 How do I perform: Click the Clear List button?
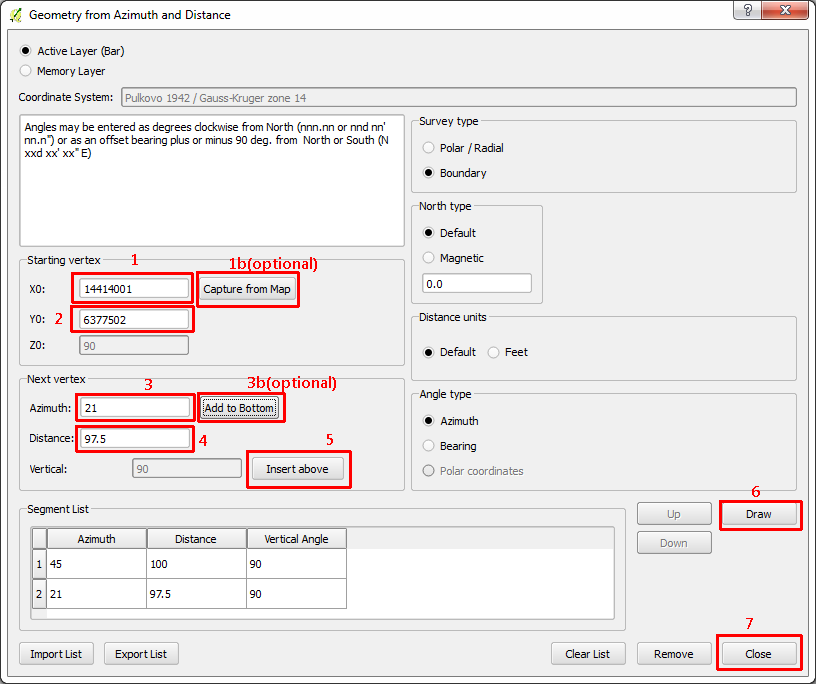click(x=588, y=654)
